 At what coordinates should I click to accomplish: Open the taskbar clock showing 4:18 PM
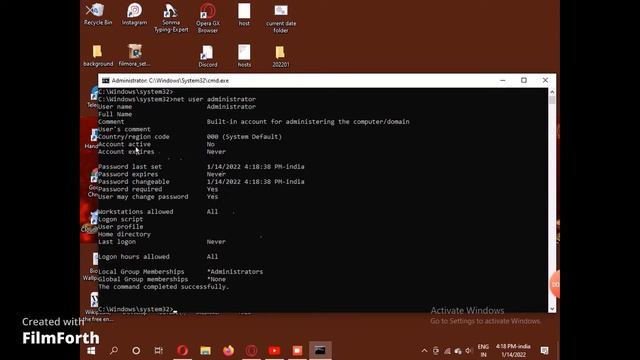[x=513, y=351]
